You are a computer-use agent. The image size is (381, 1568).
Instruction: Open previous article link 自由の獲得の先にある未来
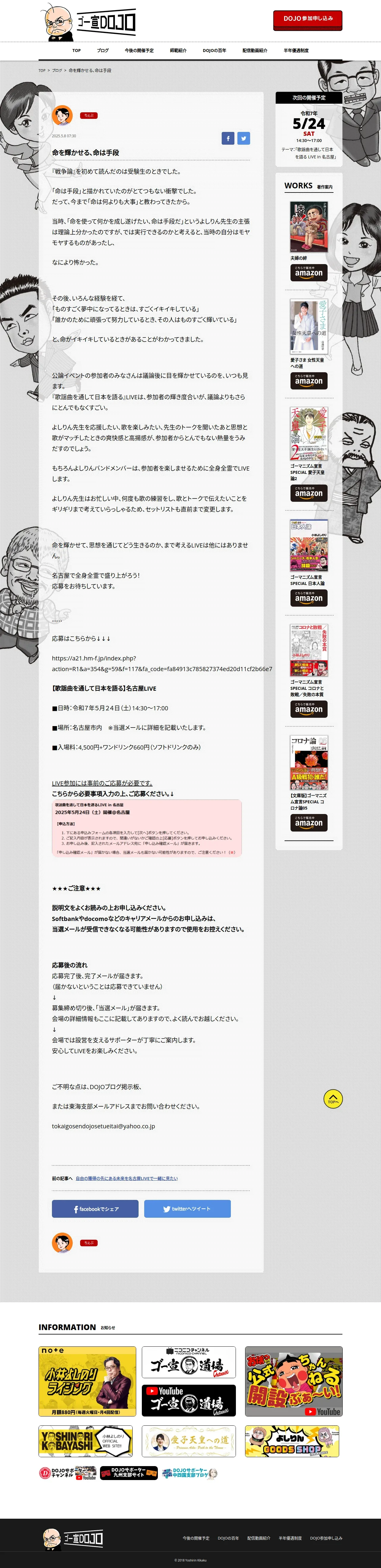coord(126,1179)
